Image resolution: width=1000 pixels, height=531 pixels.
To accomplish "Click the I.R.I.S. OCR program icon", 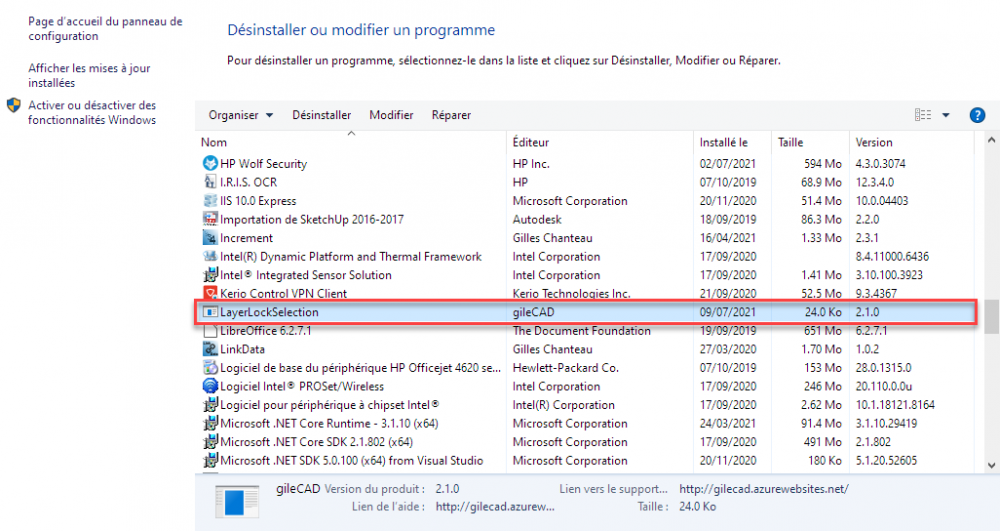I will [210, 182].
